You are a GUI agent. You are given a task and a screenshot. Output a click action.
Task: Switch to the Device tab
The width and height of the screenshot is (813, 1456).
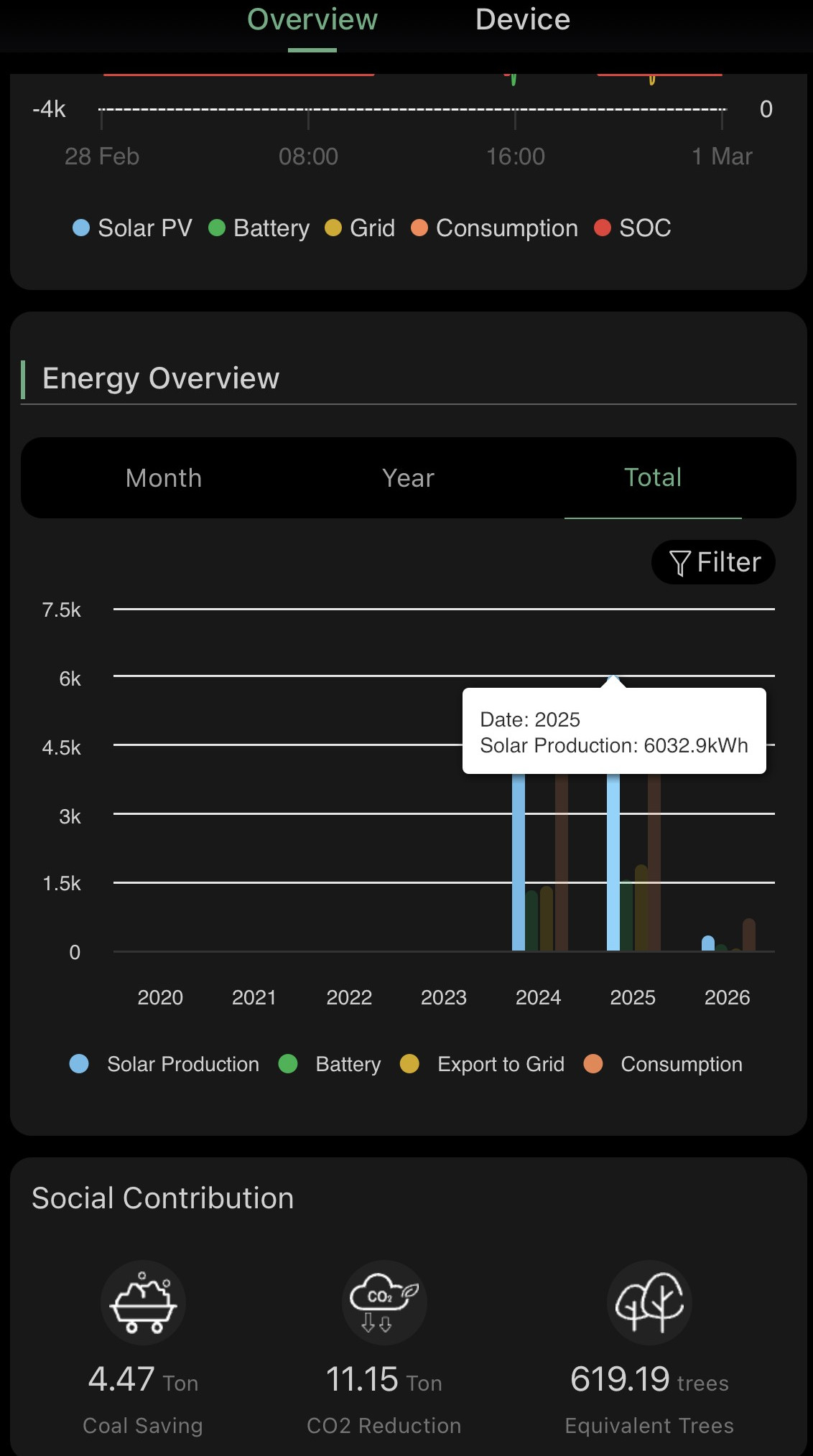(x=522, y=20)
